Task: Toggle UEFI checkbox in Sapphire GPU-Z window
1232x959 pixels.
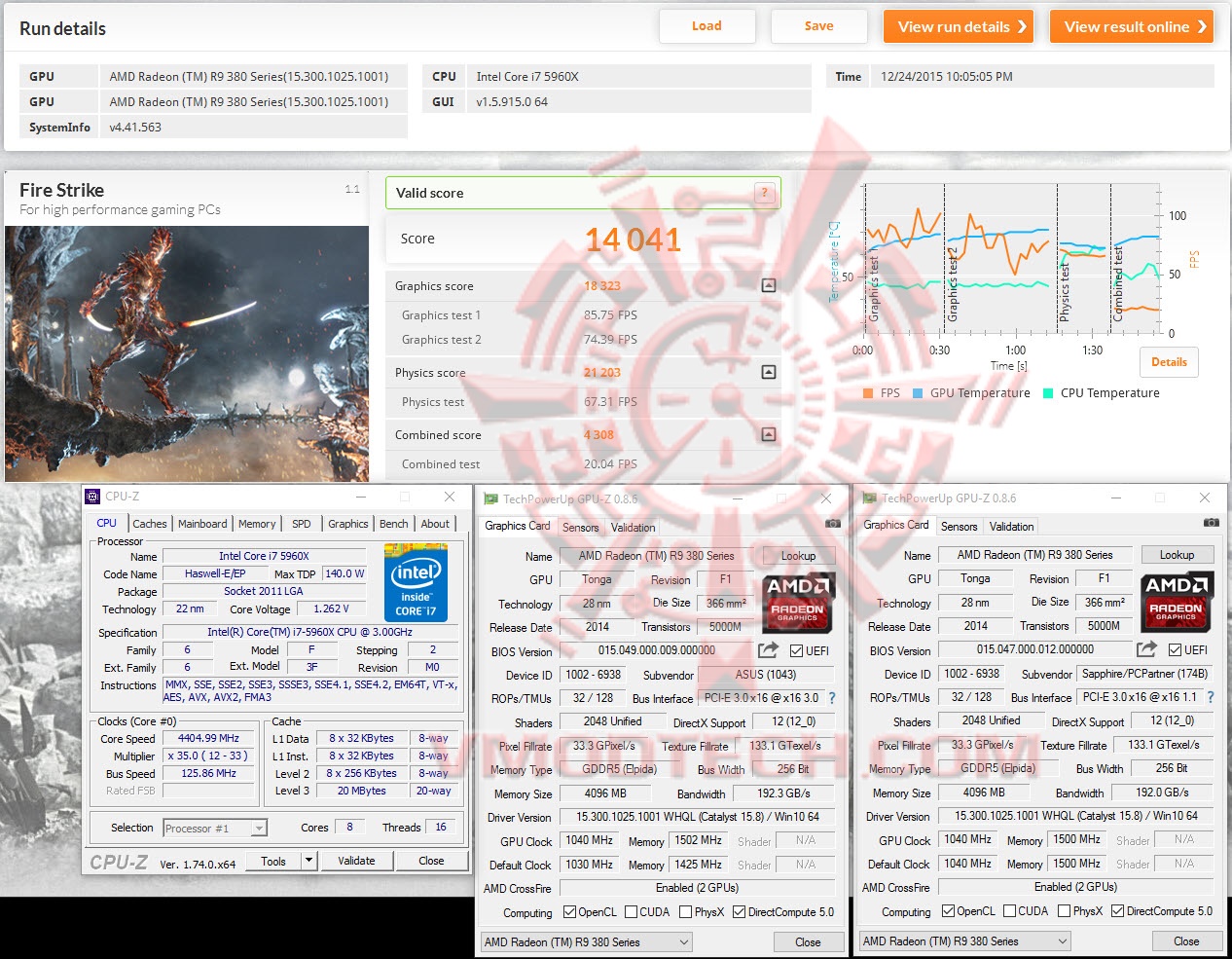Action: tap(1176, 649)
